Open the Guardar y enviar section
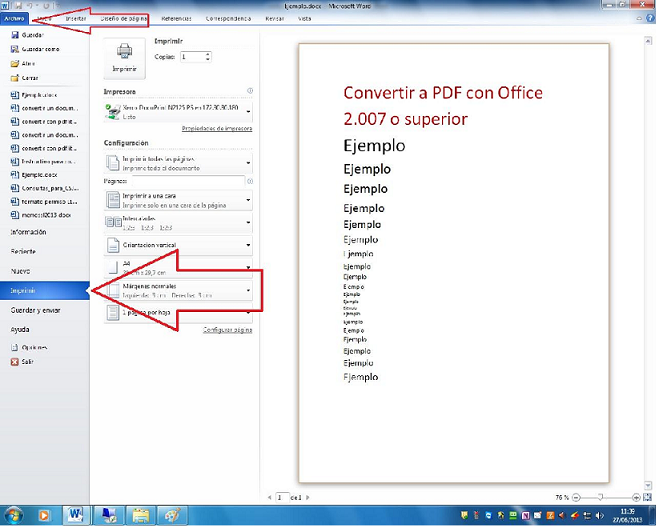Image resolution: width=659 pixels, height=528 pixels. pyautogui.click(x=35, y=311)
